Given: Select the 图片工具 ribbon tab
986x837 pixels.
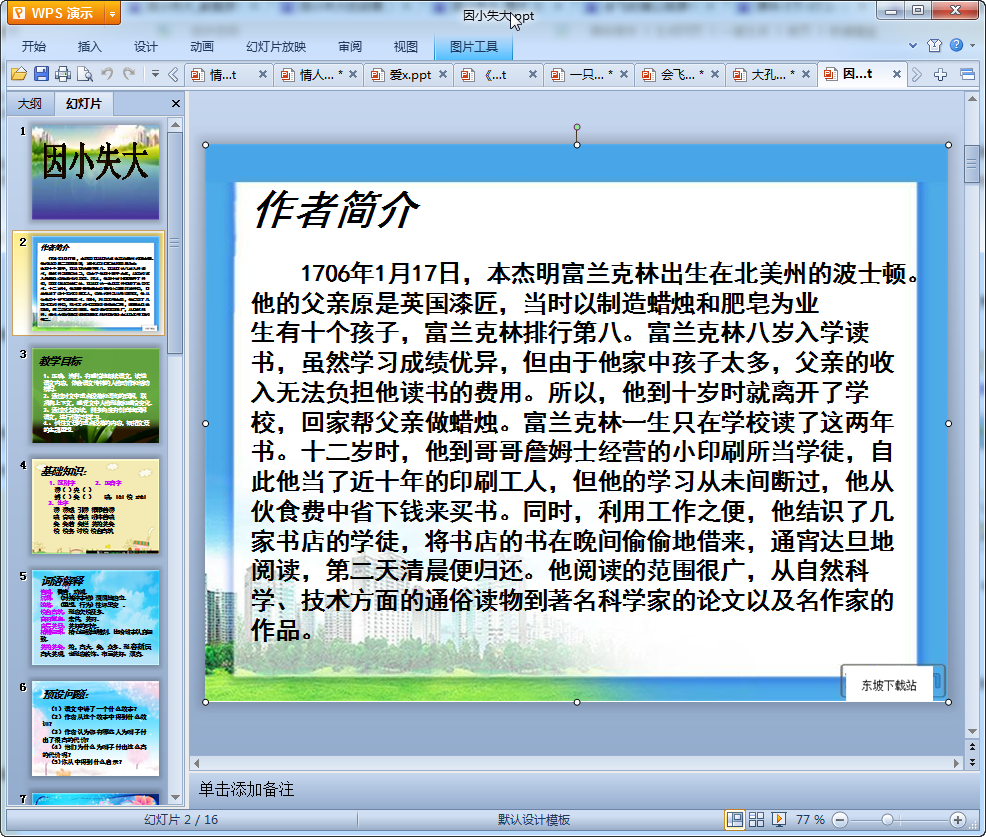Looking at the screenshot, I should (474, 47).
